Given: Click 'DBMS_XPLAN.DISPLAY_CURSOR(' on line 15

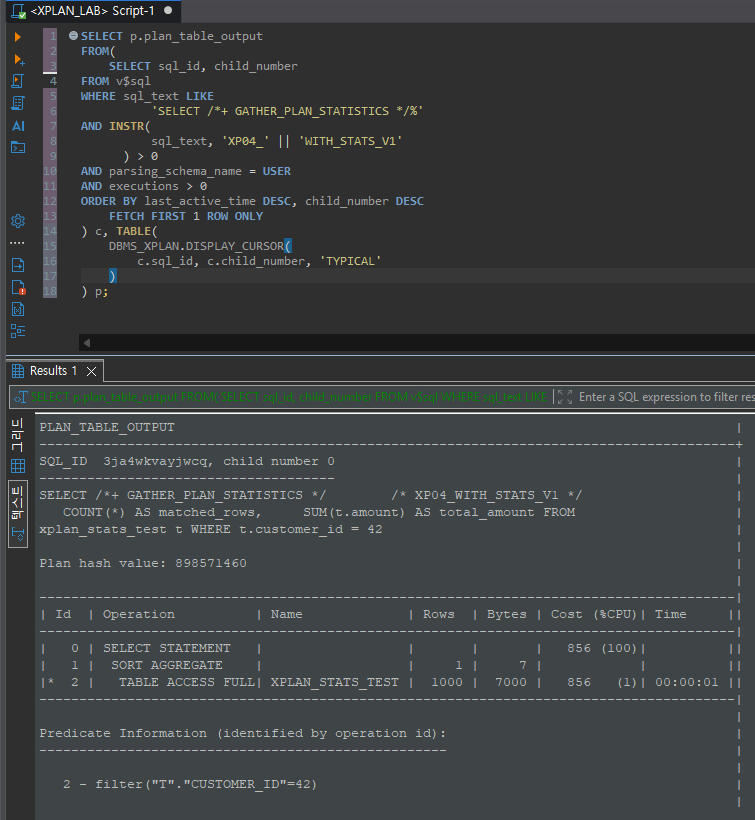Looking at the screenshot, I should (x=200, y=246).
